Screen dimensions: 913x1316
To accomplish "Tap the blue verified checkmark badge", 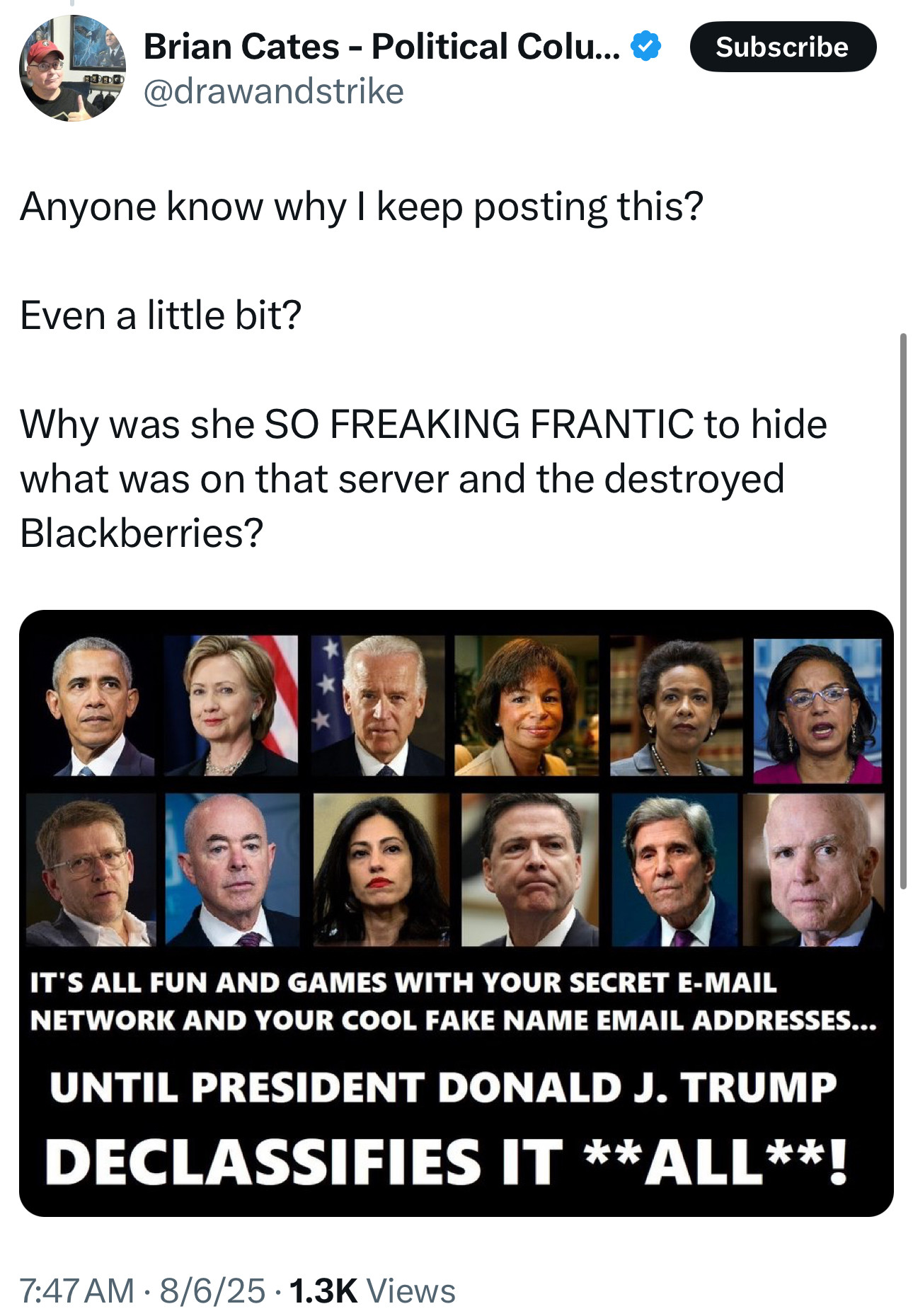I will coord(645,47).
